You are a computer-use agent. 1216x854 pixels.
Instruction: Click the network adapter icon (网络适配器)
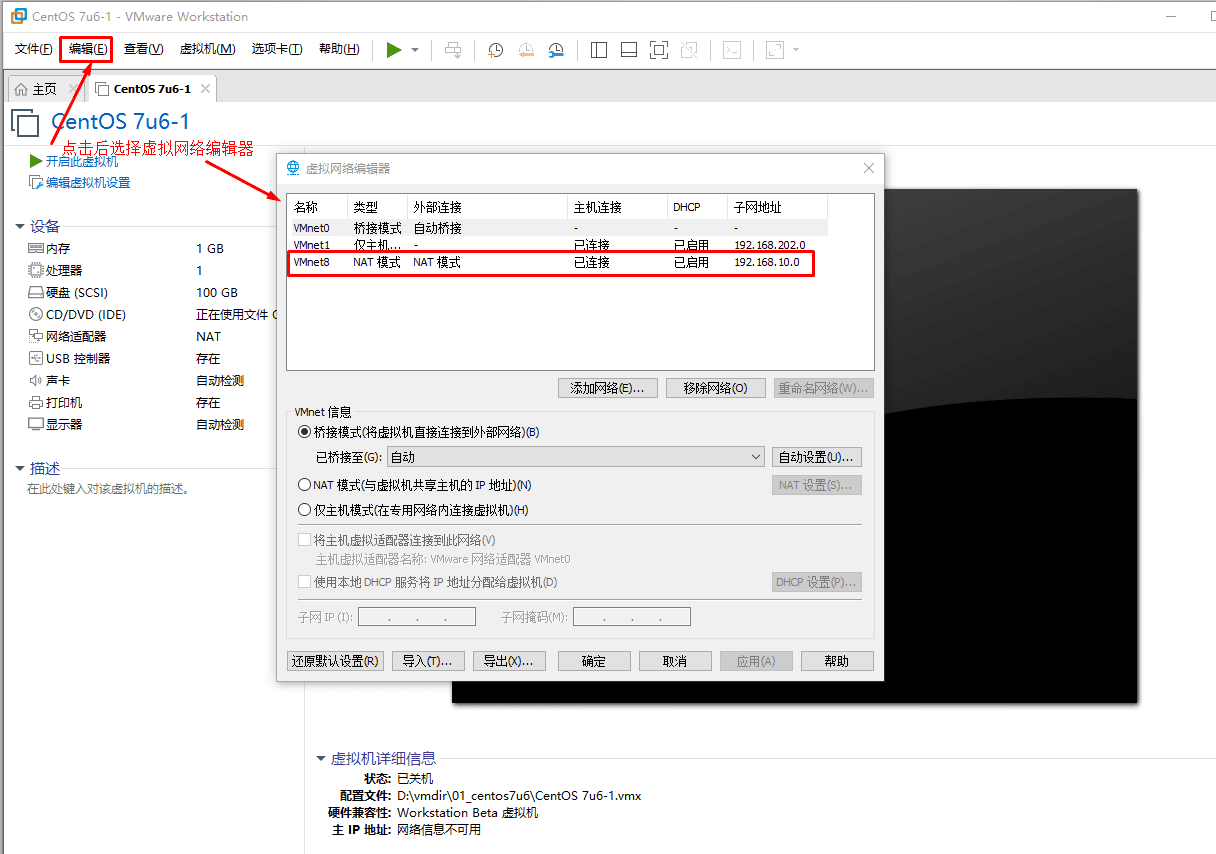[36, 336]
